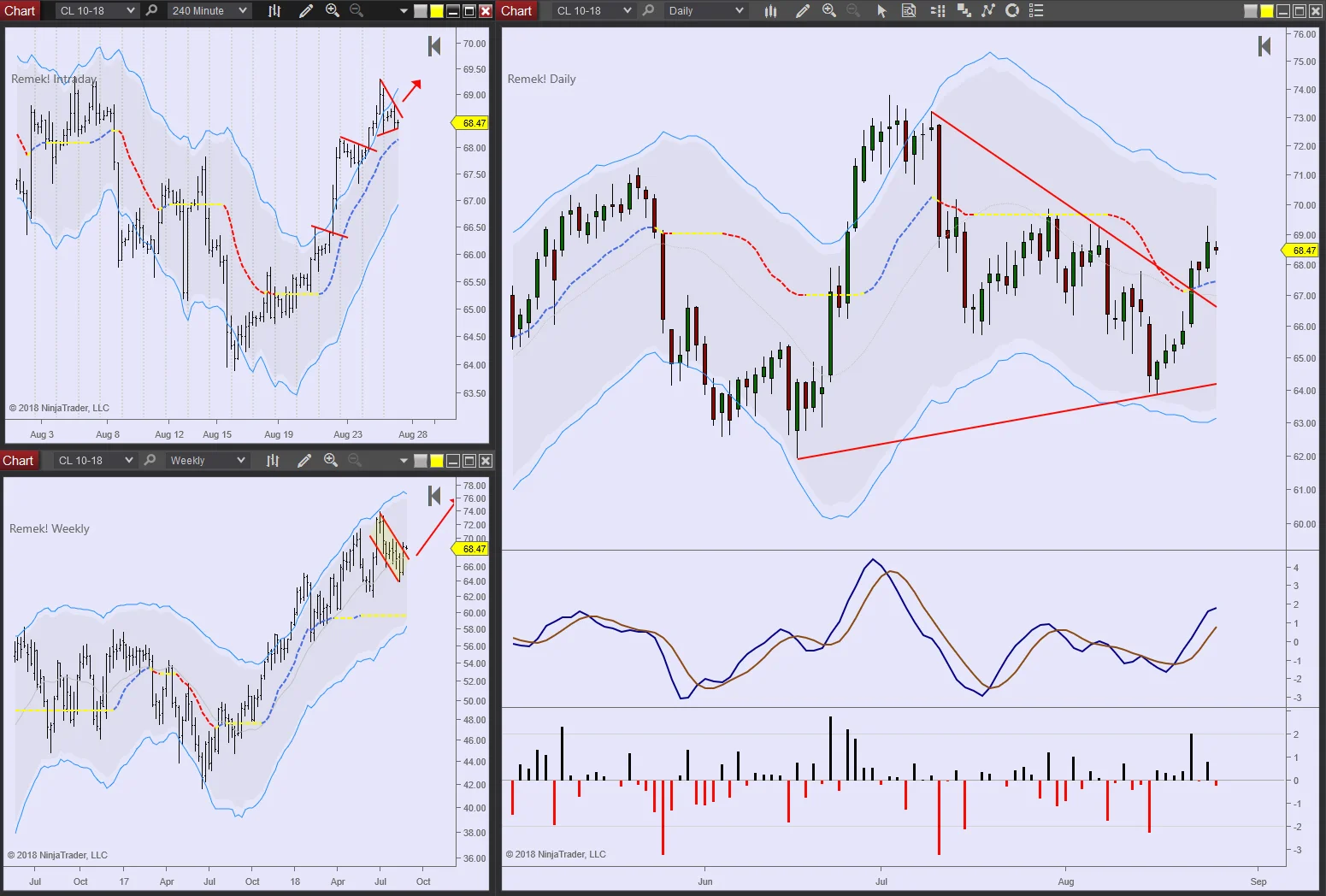The image size is (1326, 896).
Task: Zoom out on the Daily chart
Action: pyautogui.click(x=853, y=11)
